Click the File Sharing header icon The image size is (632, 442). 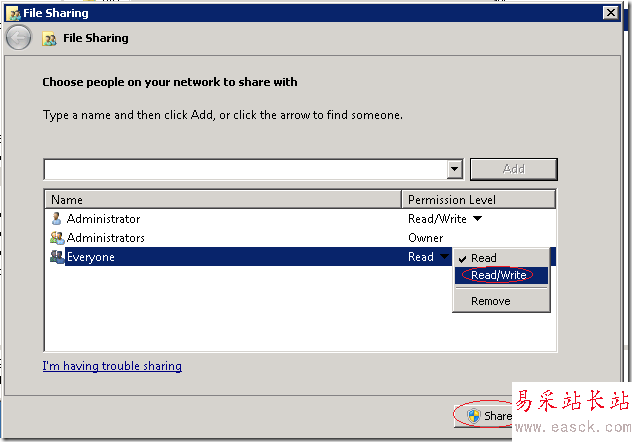(x=49, y=39)
